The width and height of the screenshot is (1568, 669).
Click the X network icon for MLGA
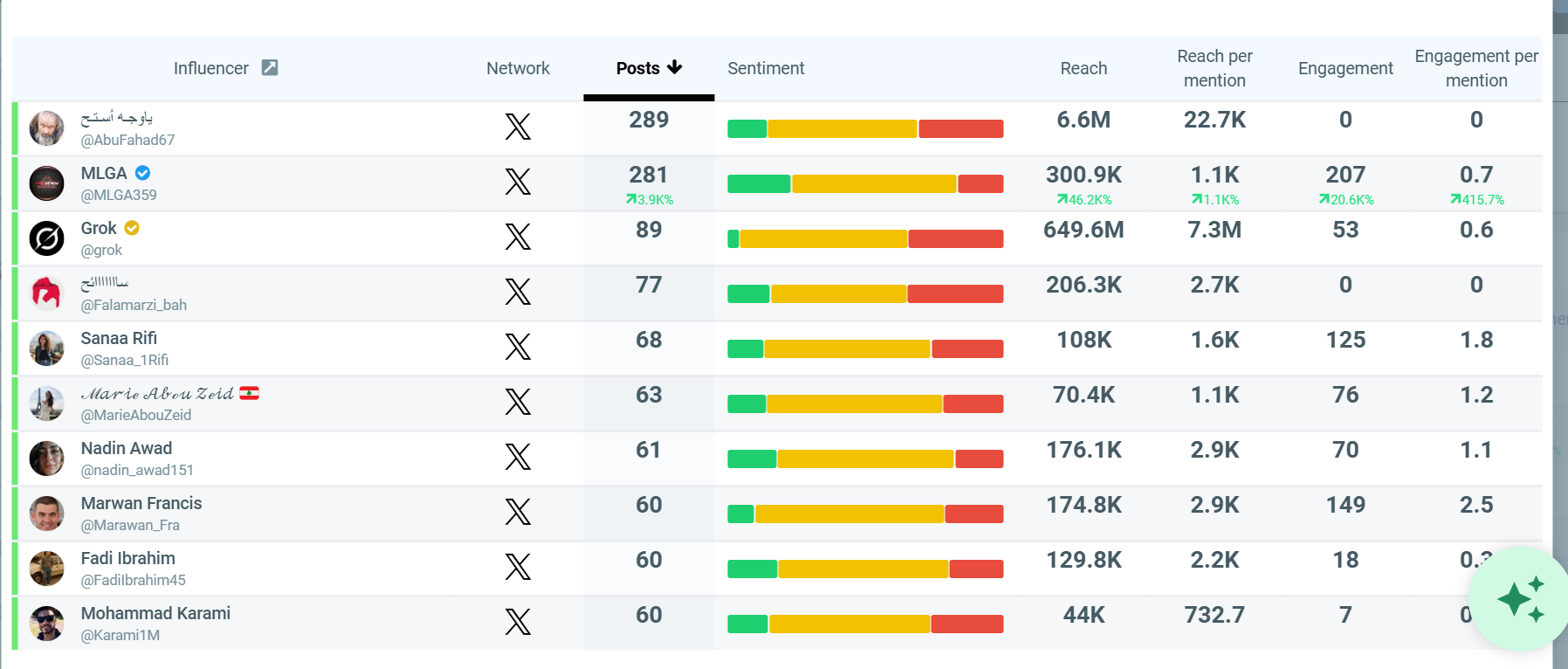click(518, 182)
